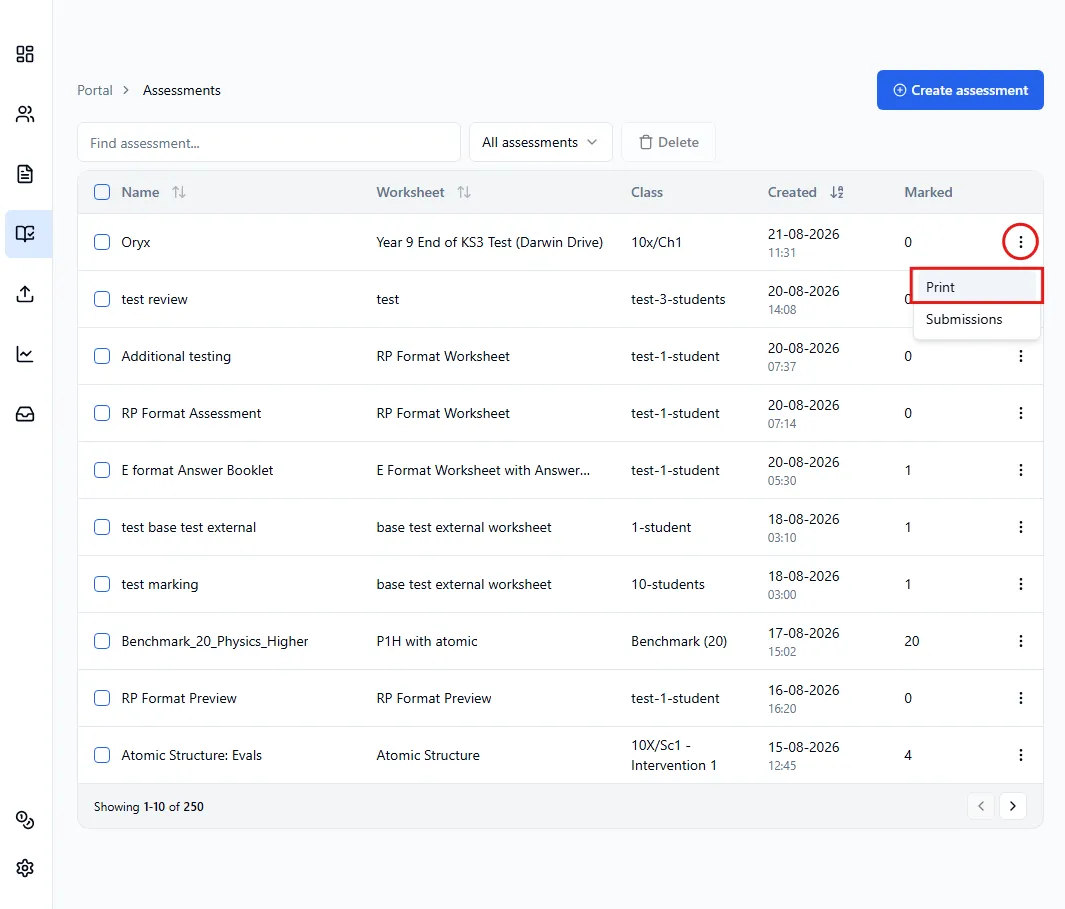Viewport: 1065px width, 909px height.
Task: Toggle the select-all checkbox in table header
Action: 102,192
